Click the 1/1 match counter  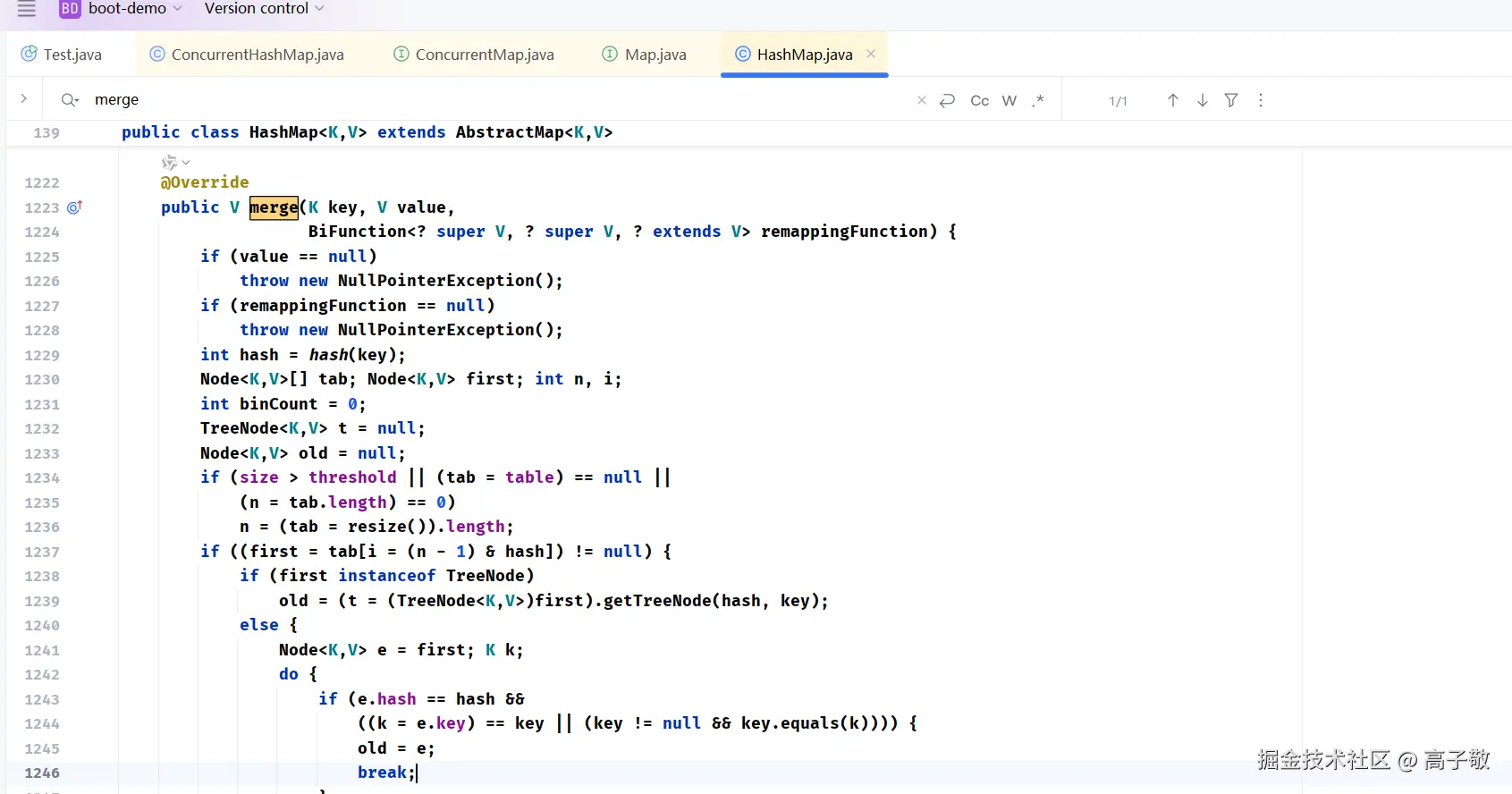pyautogui.click(x=1118, y=101)
